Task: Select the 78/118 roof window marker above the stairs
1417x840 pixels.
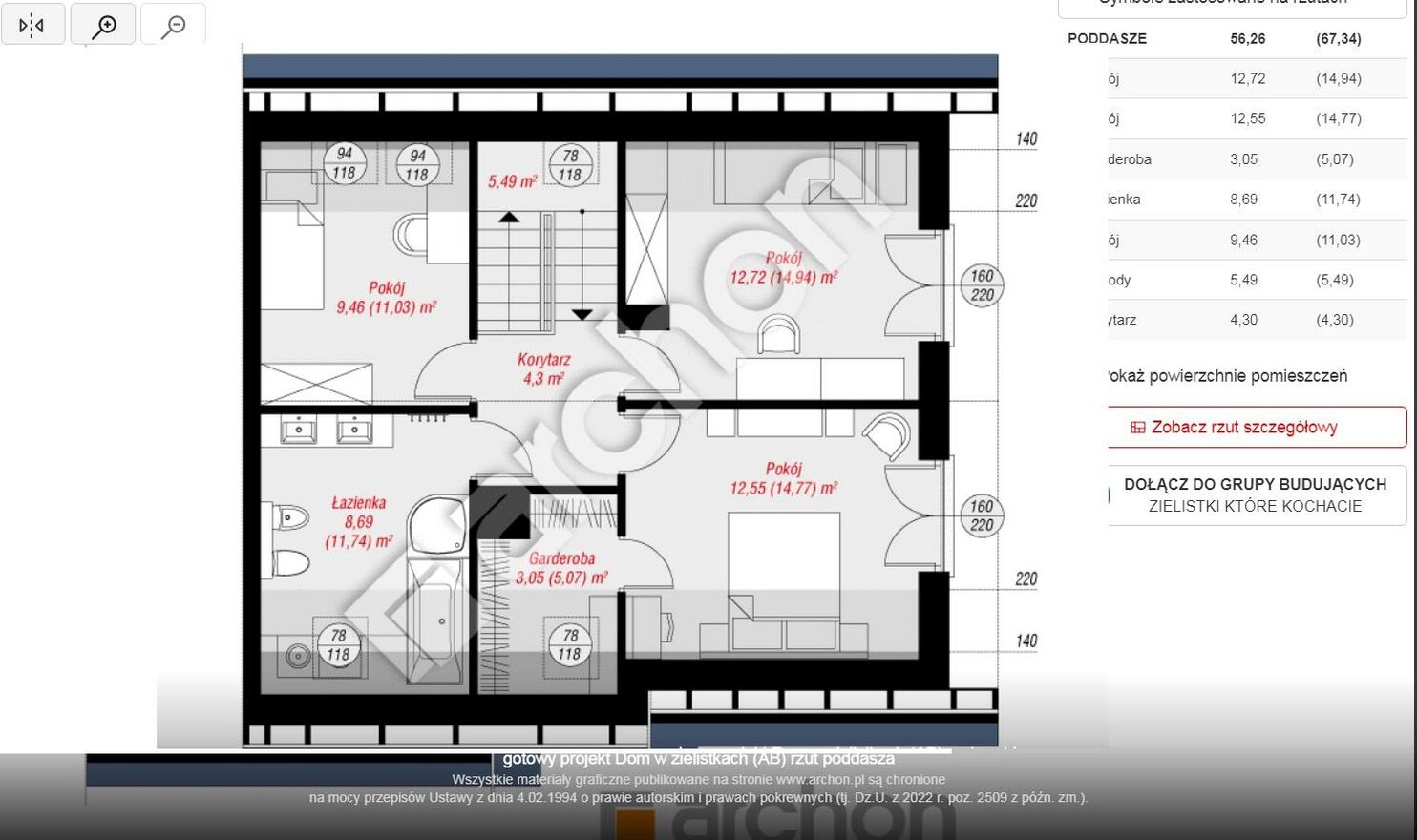Action: tap(570, 165)
